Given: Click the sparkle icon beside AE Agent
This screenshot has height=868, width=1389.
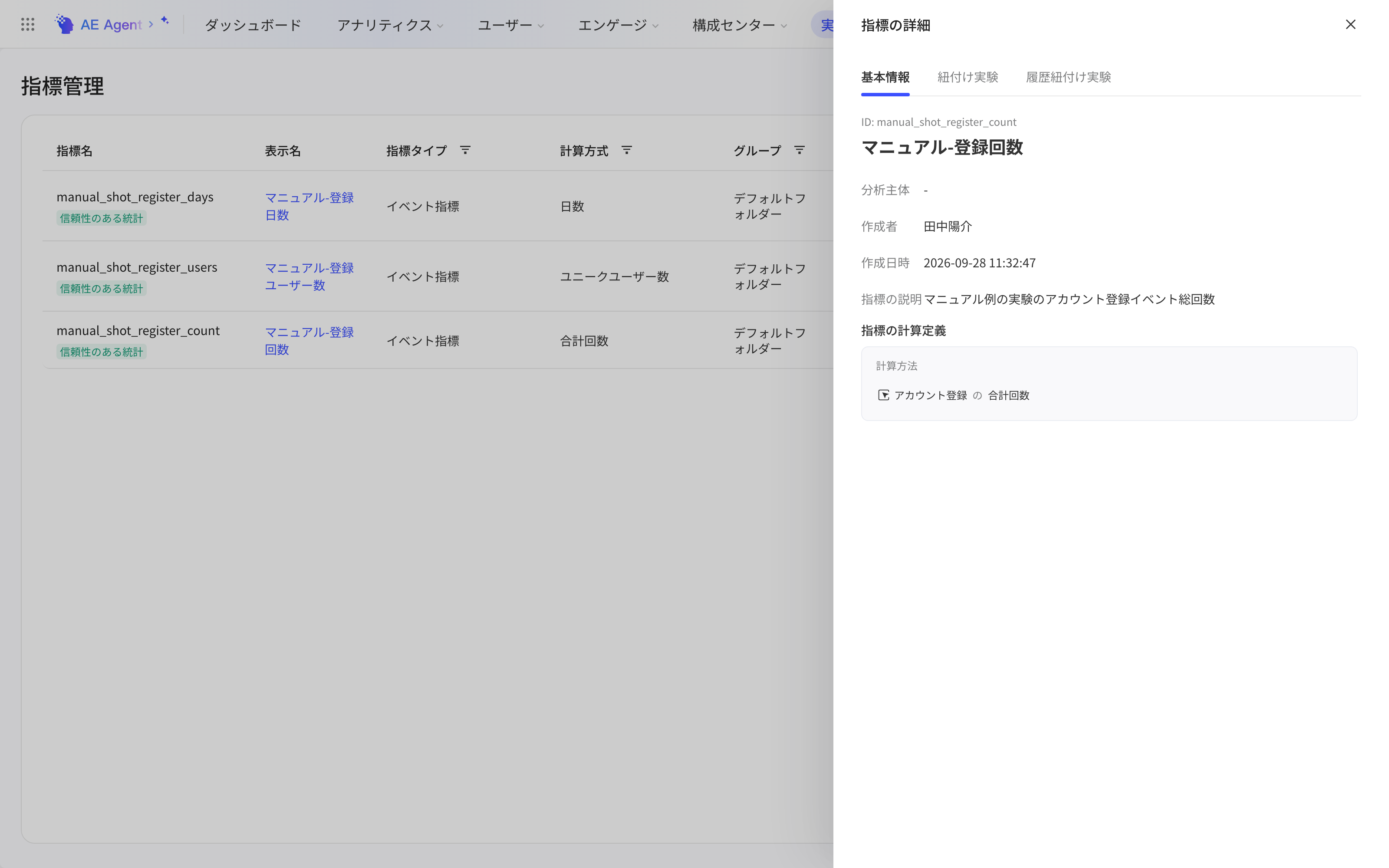Looking at the screenshot, I should coord(165,20).
